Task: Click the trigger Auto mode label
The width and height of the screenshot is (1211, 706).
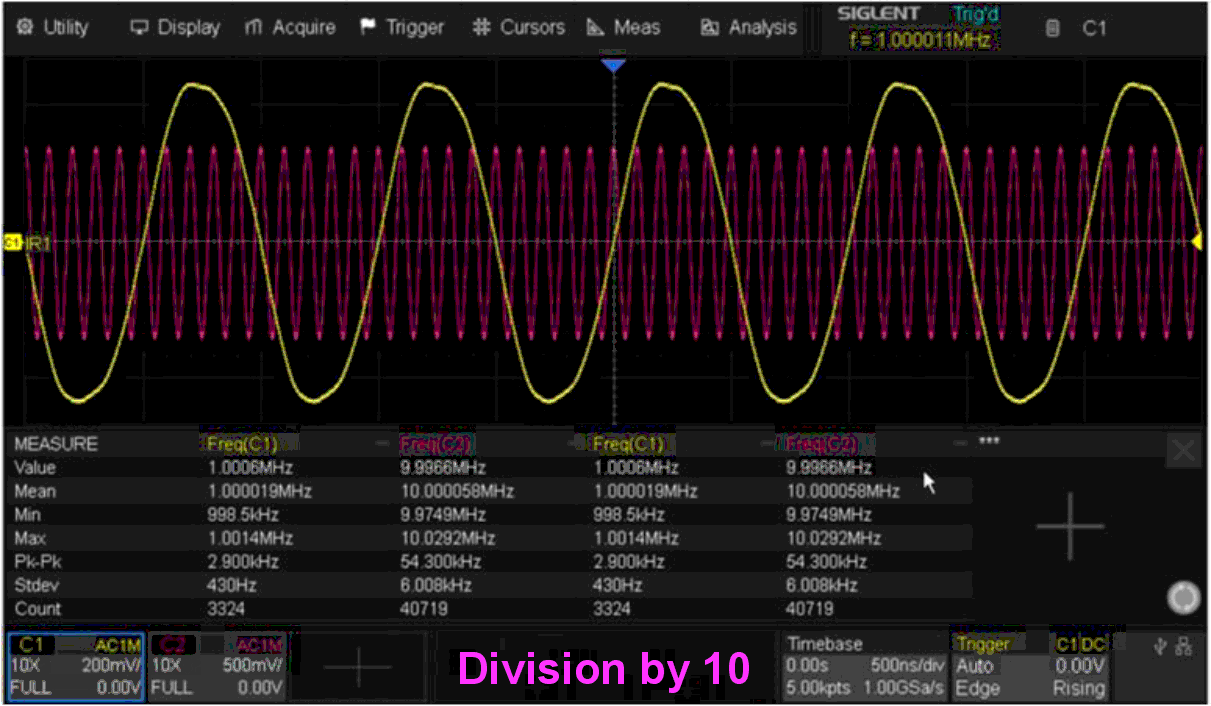Action: coord(975,666)
